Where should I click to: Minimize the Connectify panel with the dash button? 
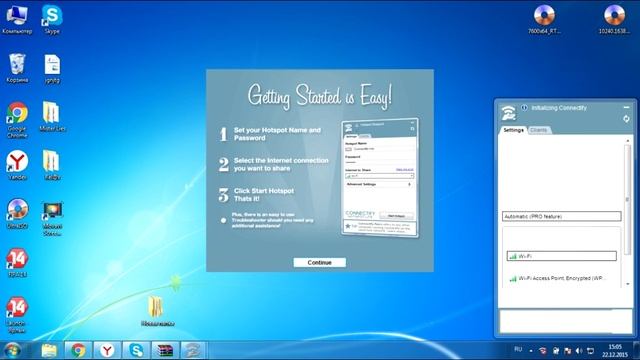tap(626, 107)
